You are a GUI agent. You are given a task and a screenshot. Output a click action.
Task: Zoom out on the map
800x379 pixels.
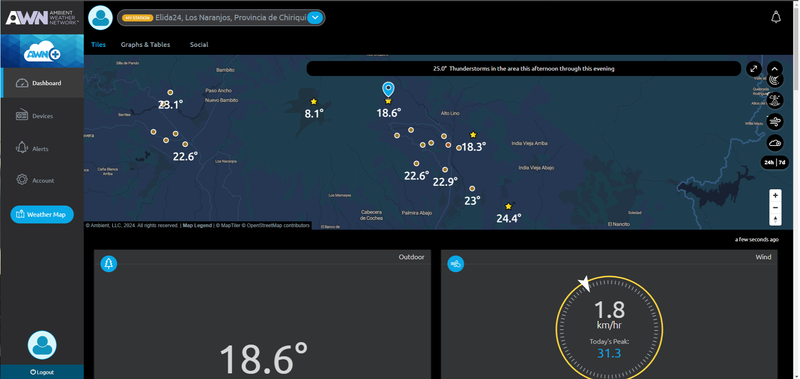click(x=775, y=208)
